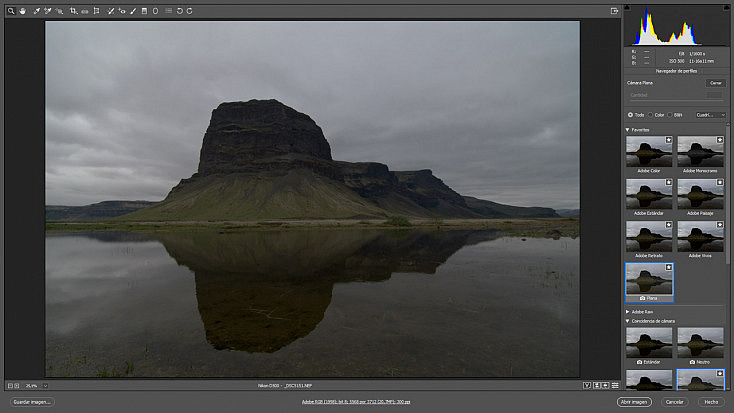This screenshot has height=413, width=734.
Task: Select the Targeted Adjustment tool
Action: [x=59, y=11]
